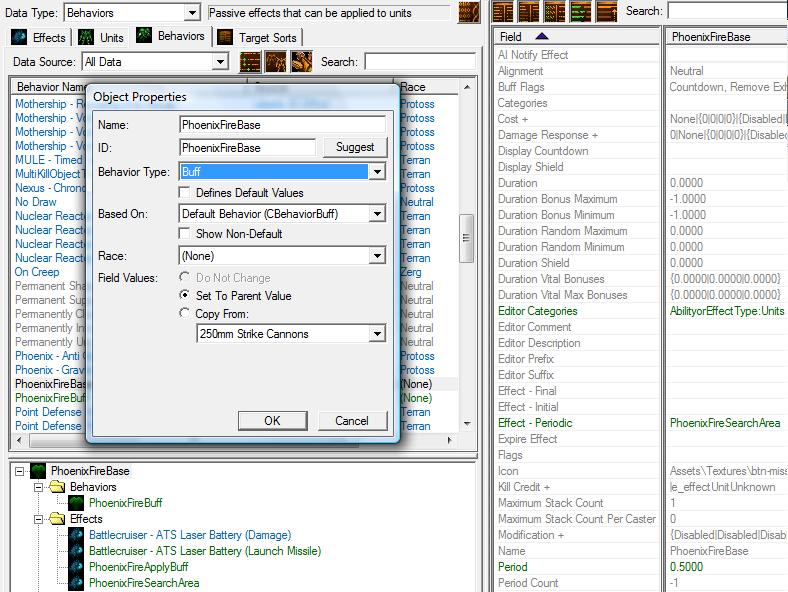Click third orange icon left of Search label

(302, 62)
